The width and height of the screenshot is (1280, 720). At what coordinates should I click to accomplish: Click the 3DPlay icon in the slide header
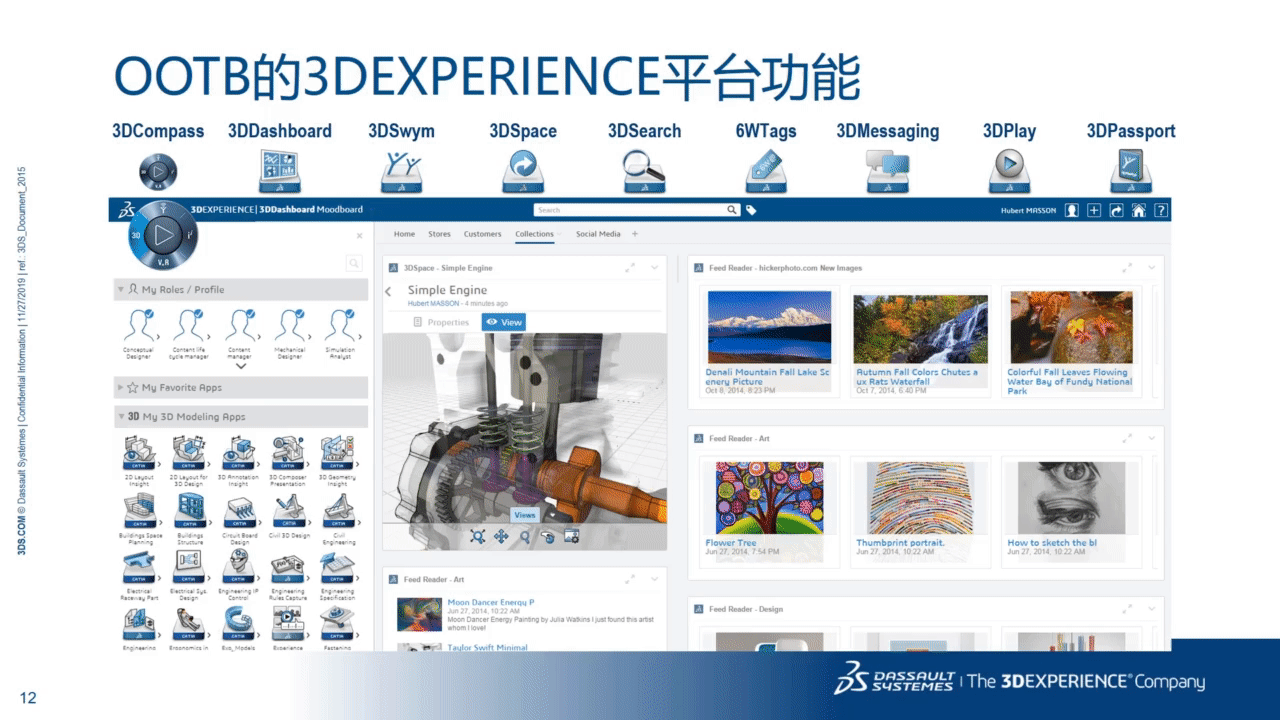pyautogui.click(x=1009, y=171)
